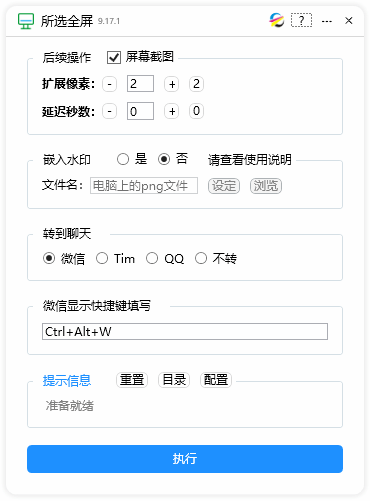This screenshot has width=370, height=501.
Task: Open the colorful swirl logo icon
Action: (x=277, y=20)
